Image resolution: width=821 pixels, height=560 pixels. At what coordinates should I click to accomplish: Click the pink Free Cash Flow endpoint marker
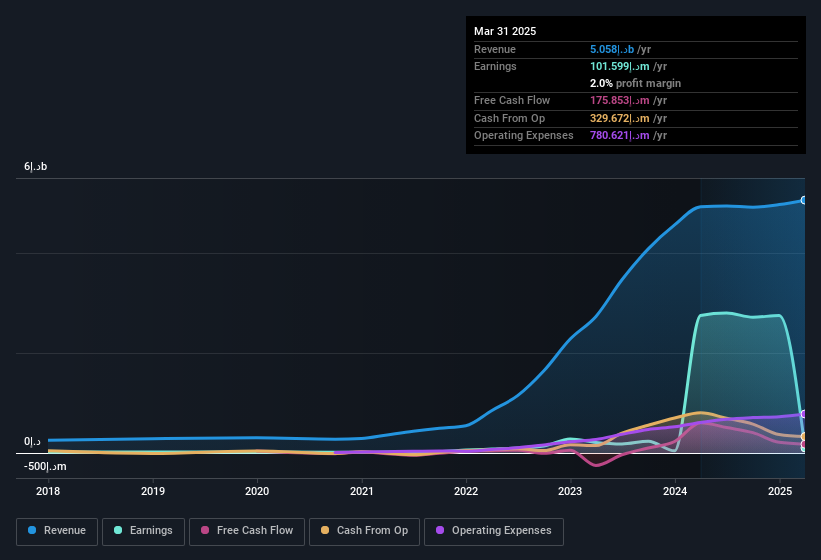(804, 444)
